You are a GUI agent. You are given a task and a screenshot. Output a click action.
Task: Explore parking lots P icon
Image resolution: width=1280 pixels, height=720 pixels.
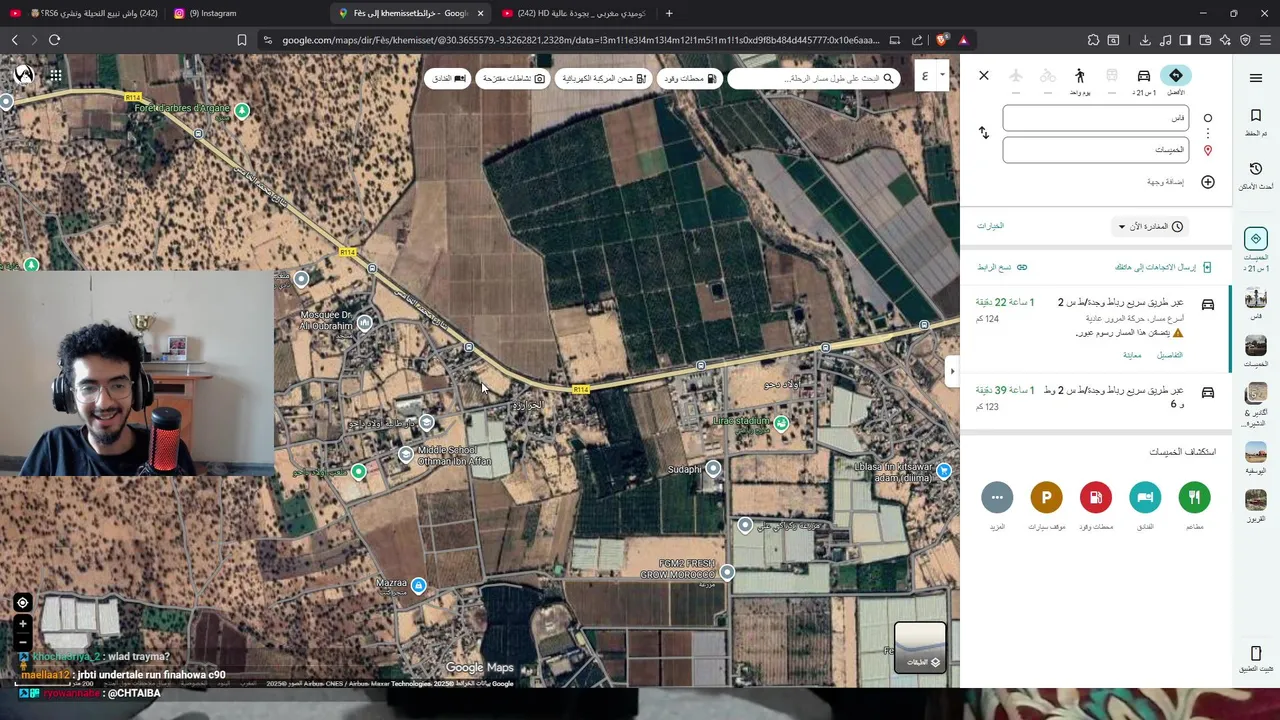coord(1046,497)
